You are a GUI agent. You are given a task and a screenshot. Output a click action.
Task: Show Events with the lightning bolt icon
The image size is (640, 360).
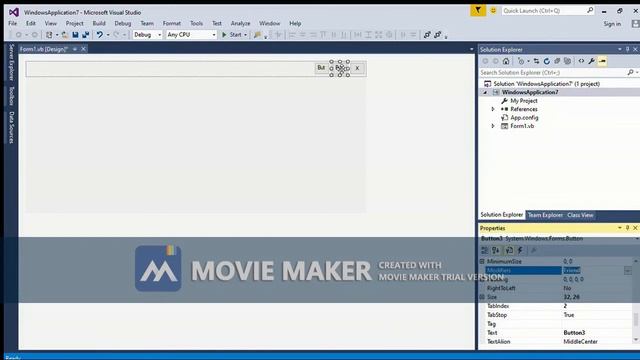[520, 250]
